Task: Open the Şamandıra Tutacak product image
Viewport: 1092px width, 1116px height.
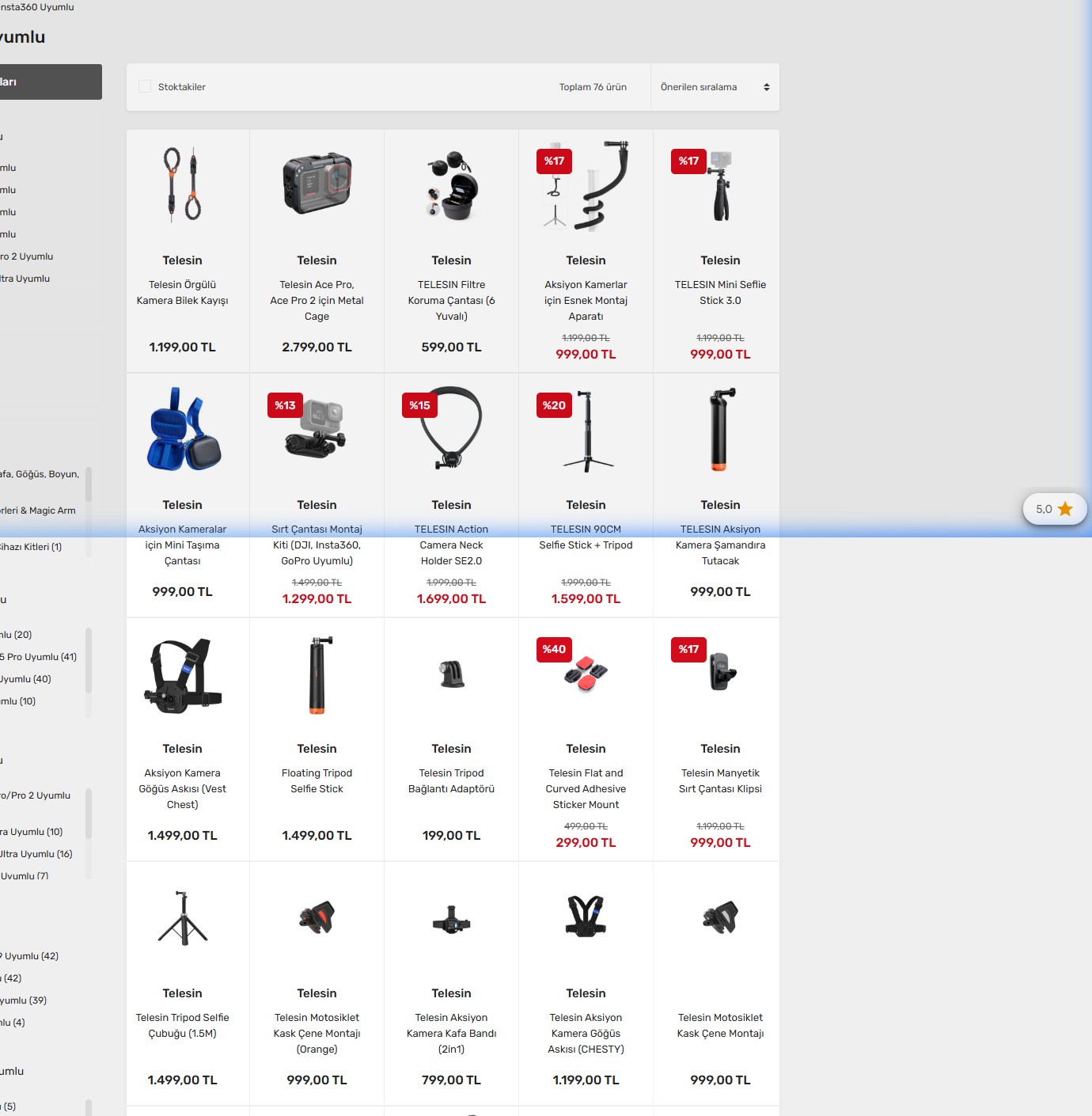Action: pyautogui.click(x=721, y=430)
